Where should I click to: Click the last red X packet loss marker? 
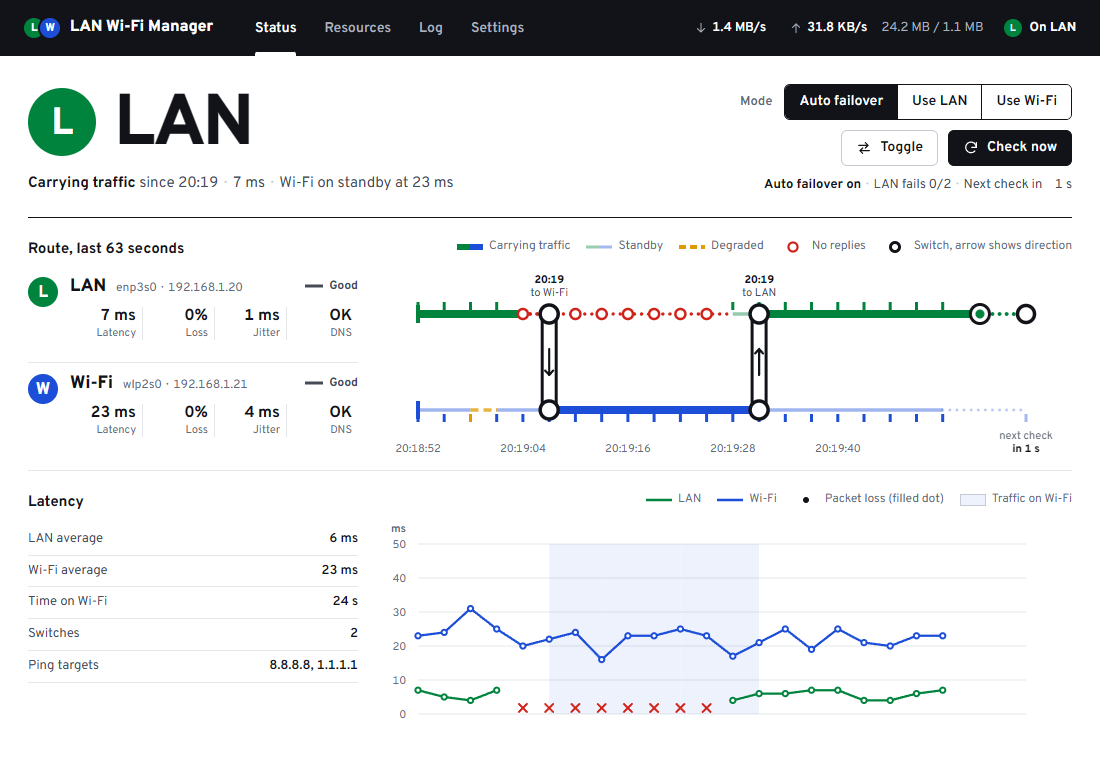(706, 708)
